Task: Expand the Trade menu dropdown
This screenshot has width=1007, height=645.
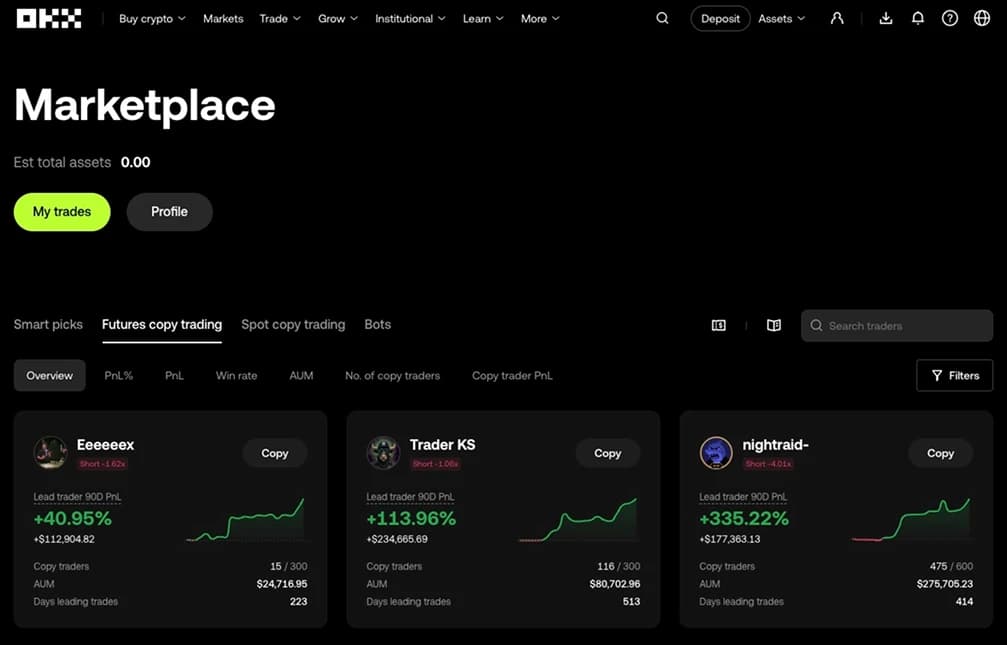Action: pyautogui.click(x=279, y=18)
